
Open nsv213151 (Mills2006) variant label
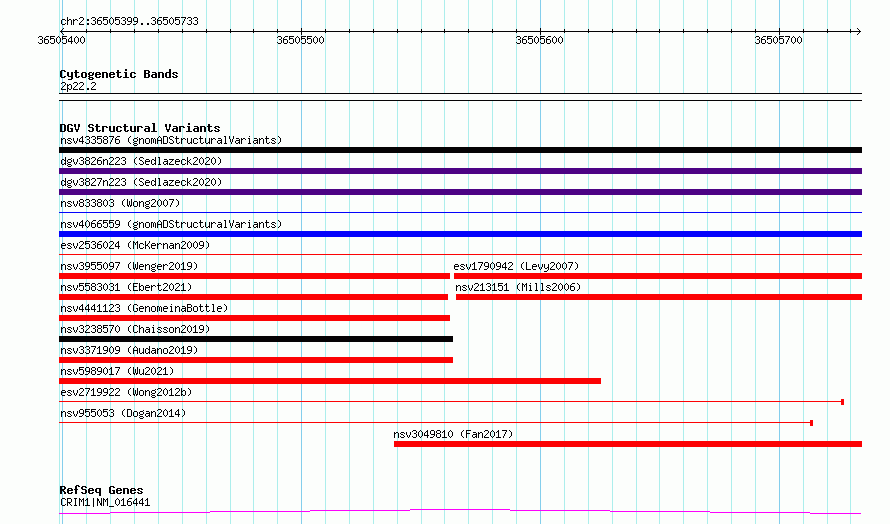[x=518, y=287]
